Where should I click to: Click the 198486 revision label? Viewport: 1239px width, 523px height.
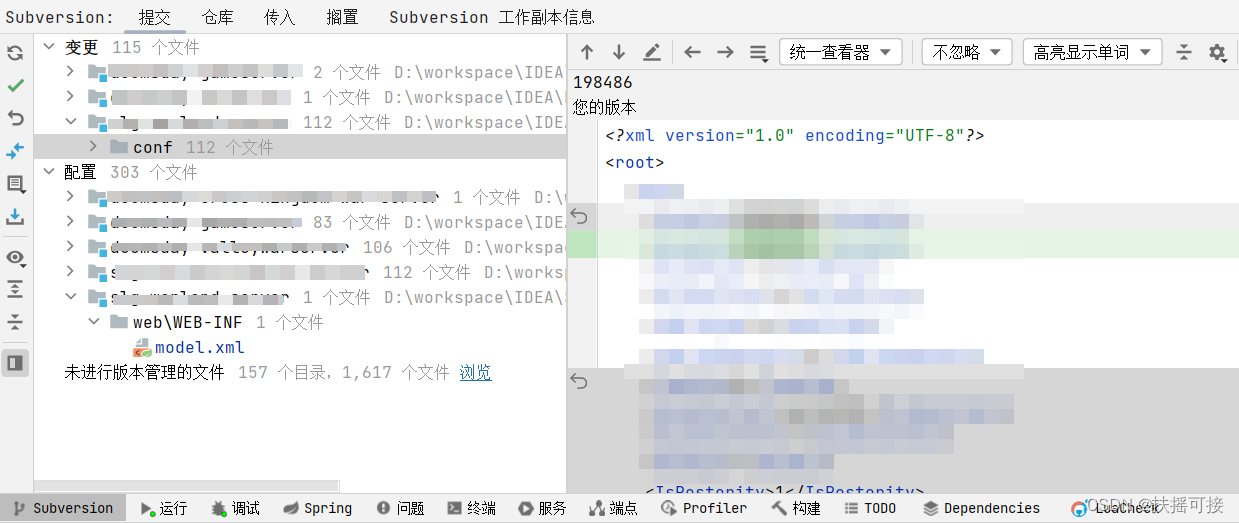602,82
